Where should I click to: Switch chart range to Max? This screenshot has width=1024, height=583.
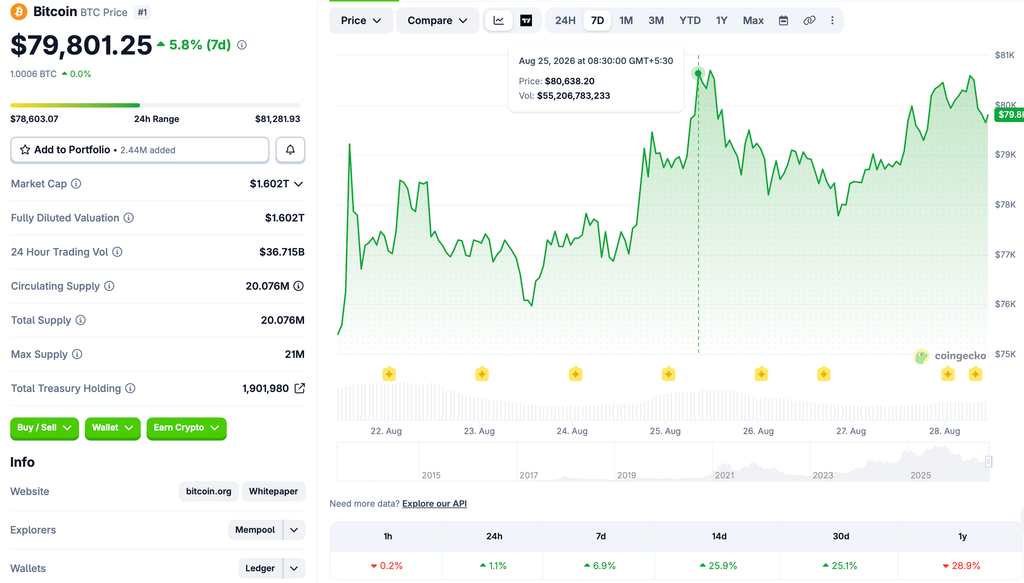click(753, 20)
